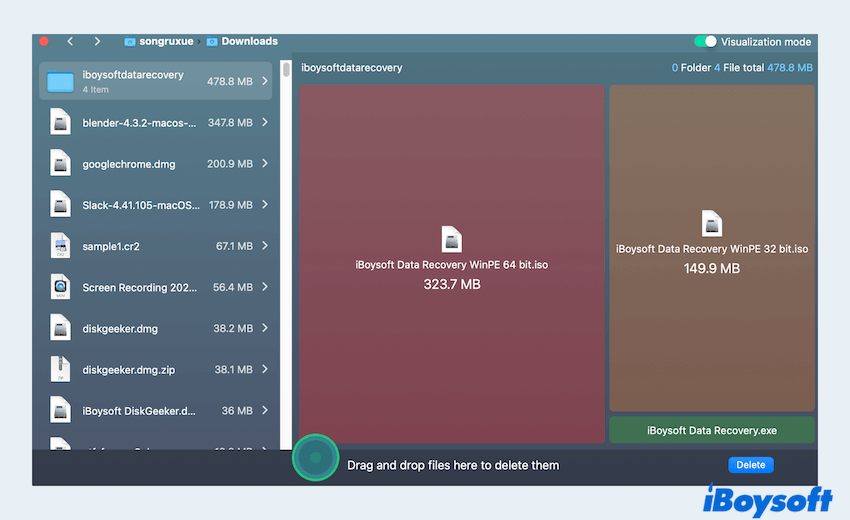Viewport: 850px width, 520px height.
Task: Go to songruxue in the breadcrumb path
Action: coord(166,41)
